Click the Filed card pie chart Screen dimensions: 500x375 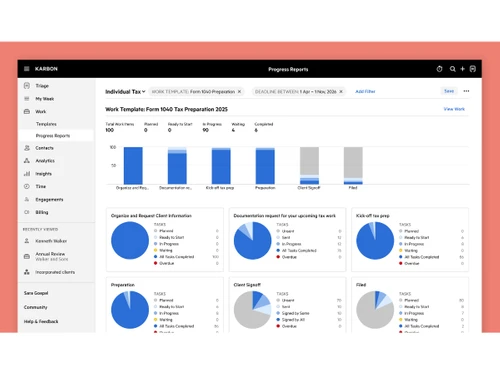pyautogui.click(x=375, y=310)
